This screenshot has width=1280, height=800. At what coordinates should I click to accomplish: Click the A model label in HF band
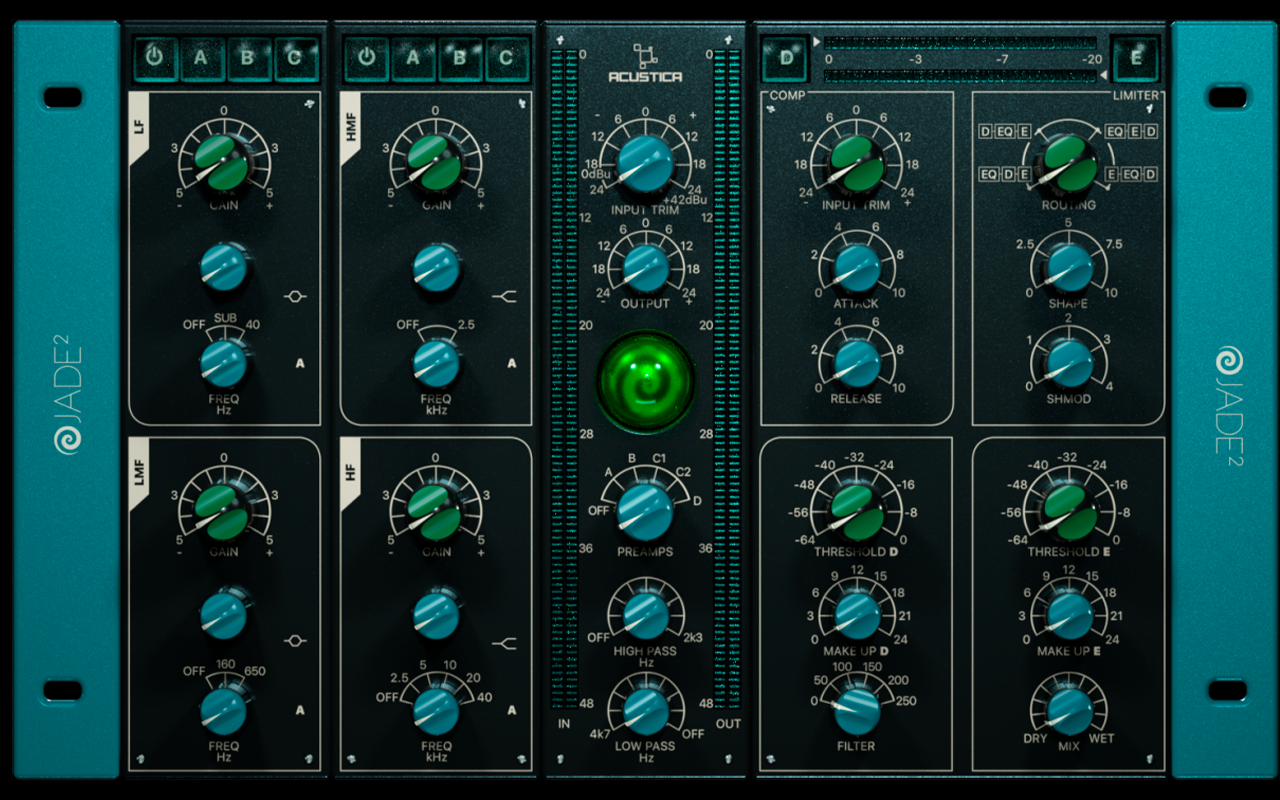click(512, 711)
